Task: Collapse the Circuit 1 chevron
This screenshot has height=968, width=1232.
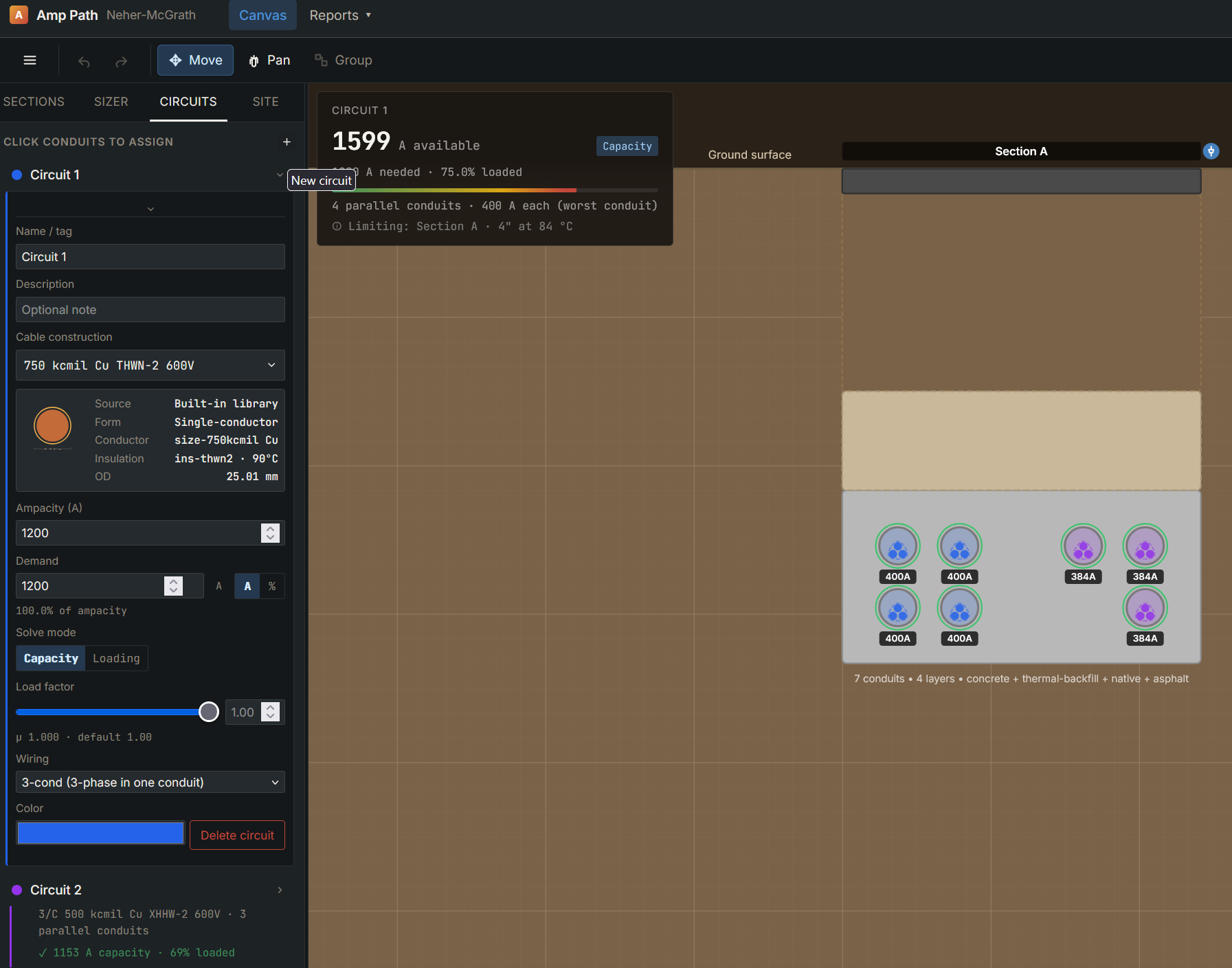Action: coord(280,175)
